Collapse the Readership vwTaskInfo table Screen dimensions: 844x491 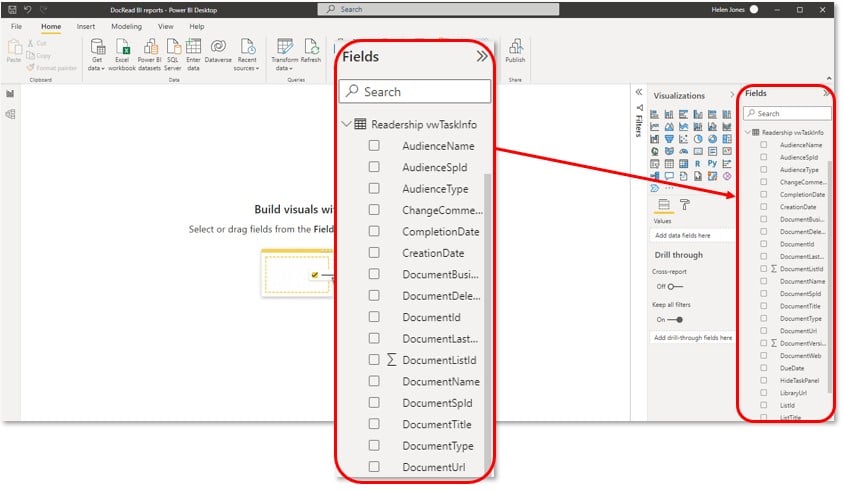346,125
